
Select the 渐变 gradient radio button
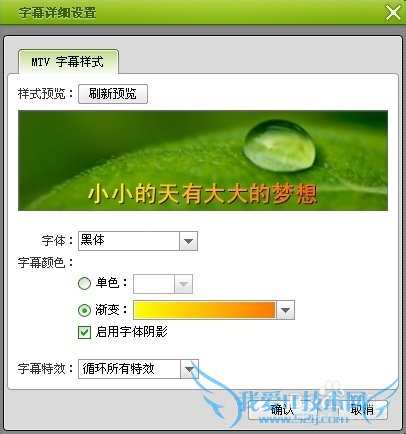pos(84,310)
